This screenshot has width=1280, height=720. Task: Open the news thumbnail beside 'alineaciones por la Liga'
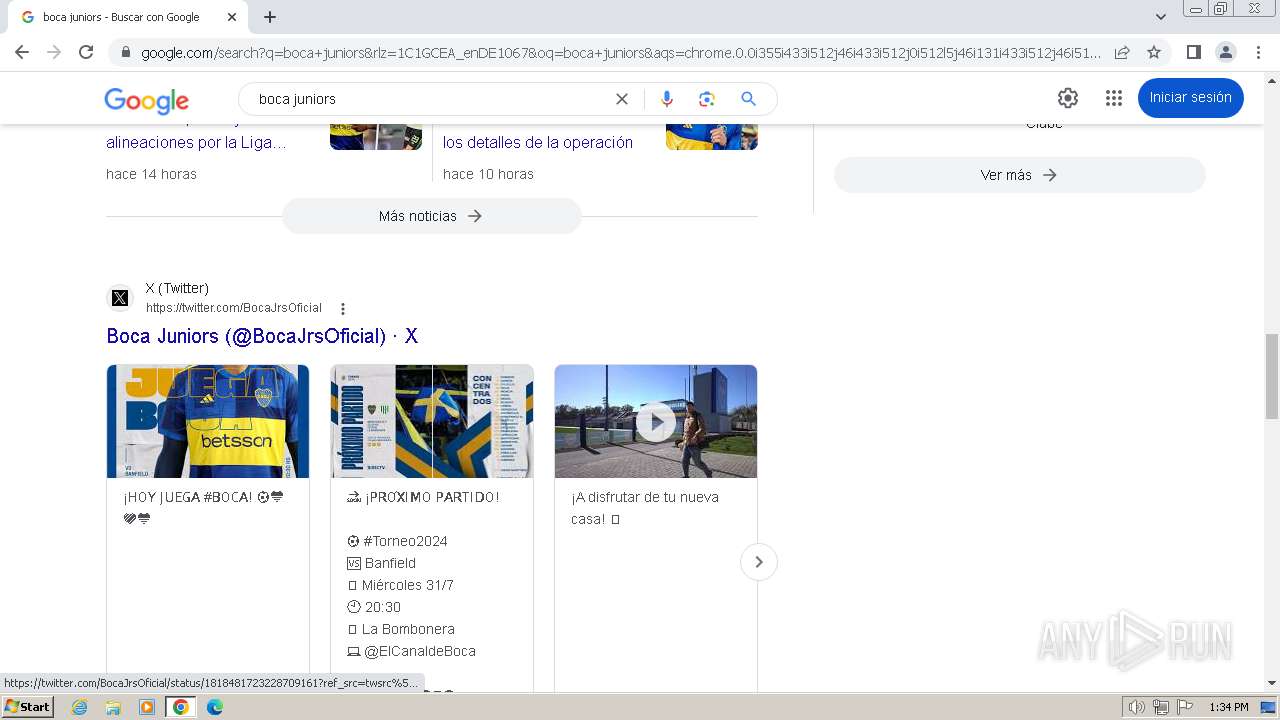click(376, 136)
